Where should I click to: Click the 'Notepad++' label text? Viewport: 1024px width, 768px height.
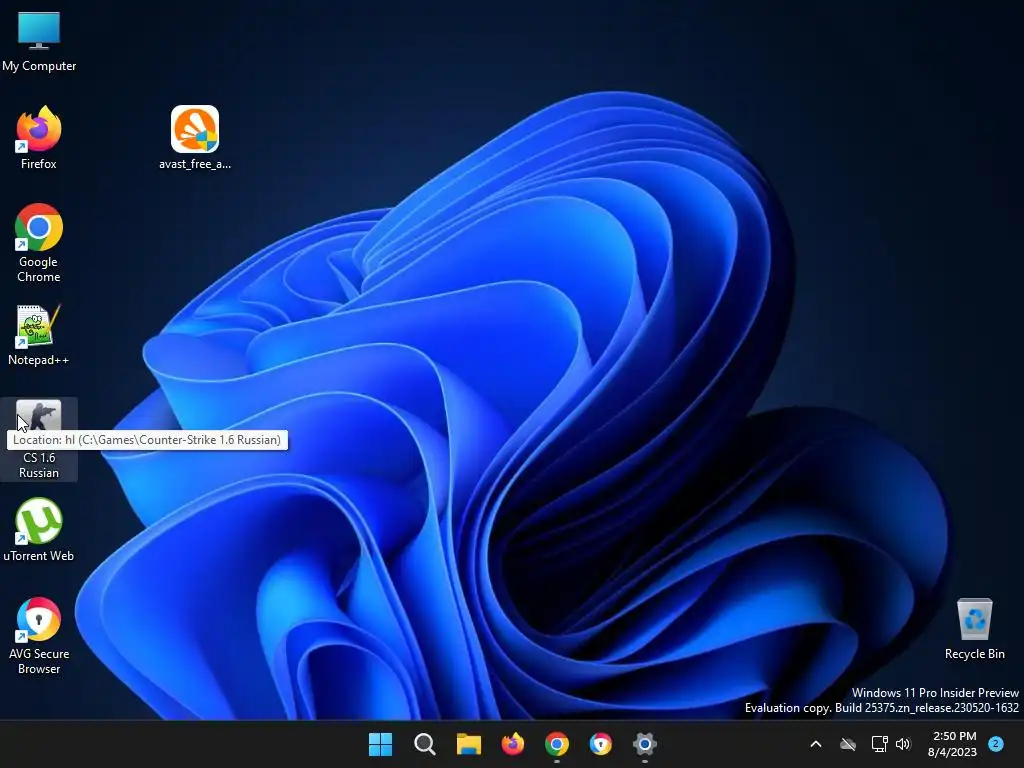click(39, 360)
